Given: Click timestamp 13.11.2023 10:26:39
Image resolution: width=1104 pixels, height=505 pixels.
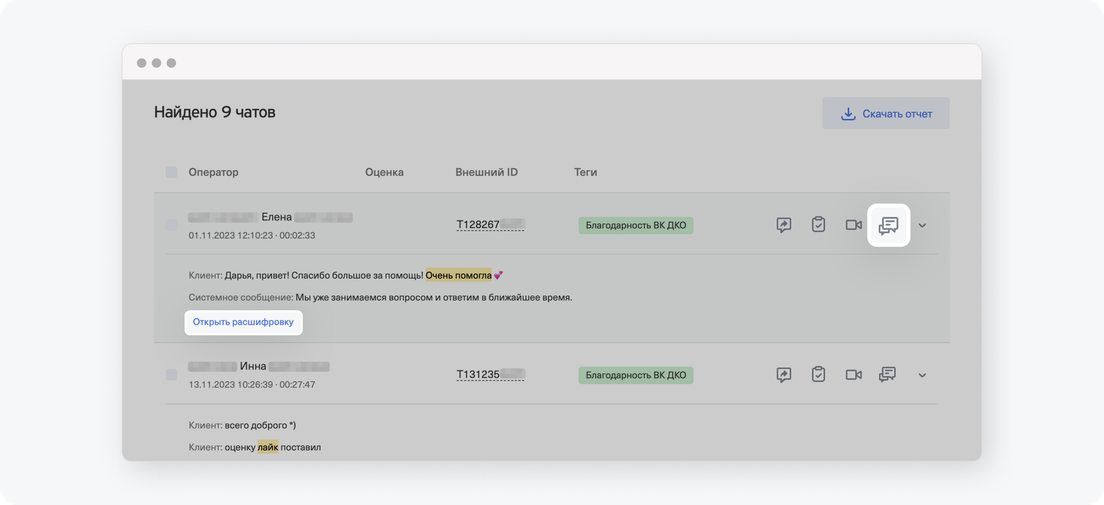Looking at the screenshot, I should [229, 385].
